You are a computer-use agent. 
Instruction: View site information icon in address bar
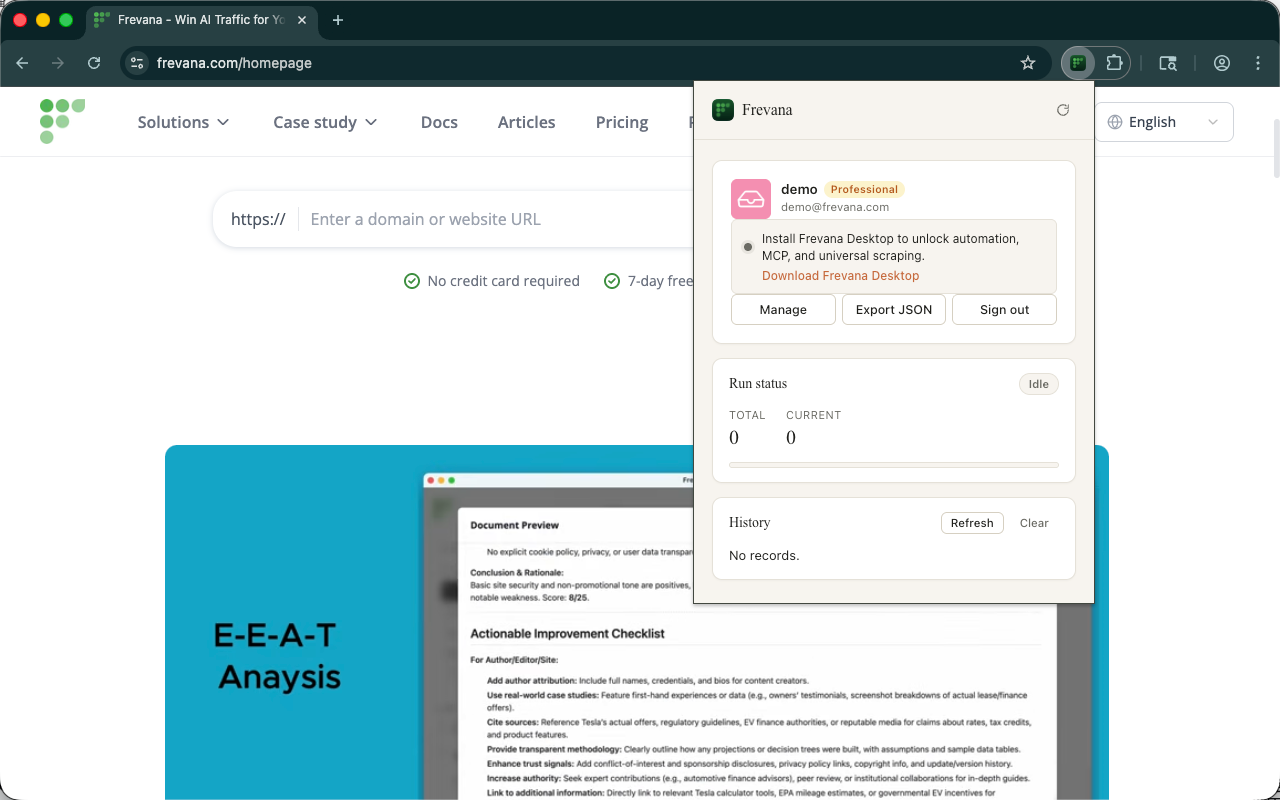point(137,63)
